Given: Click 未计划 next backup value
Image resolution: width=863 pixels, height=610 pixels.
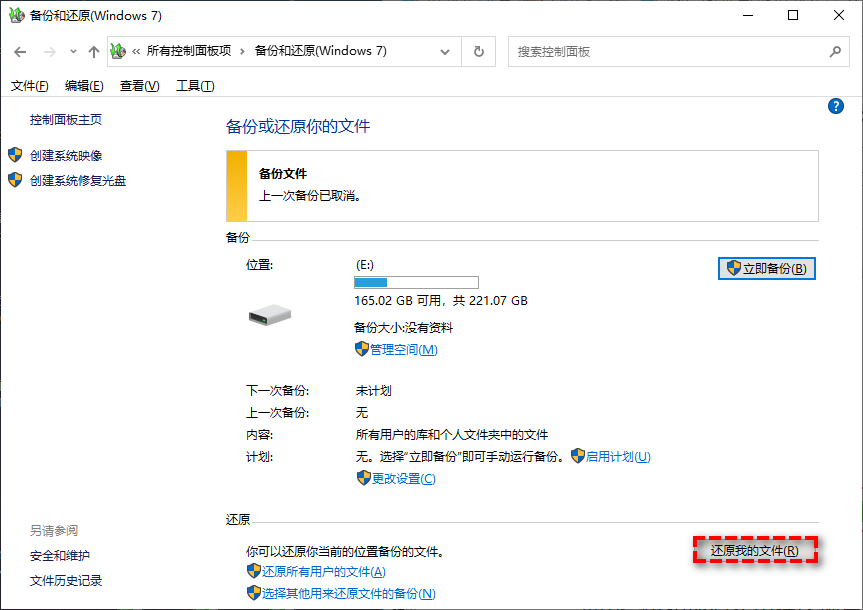Looking at the screenshot, I should 373,391.
